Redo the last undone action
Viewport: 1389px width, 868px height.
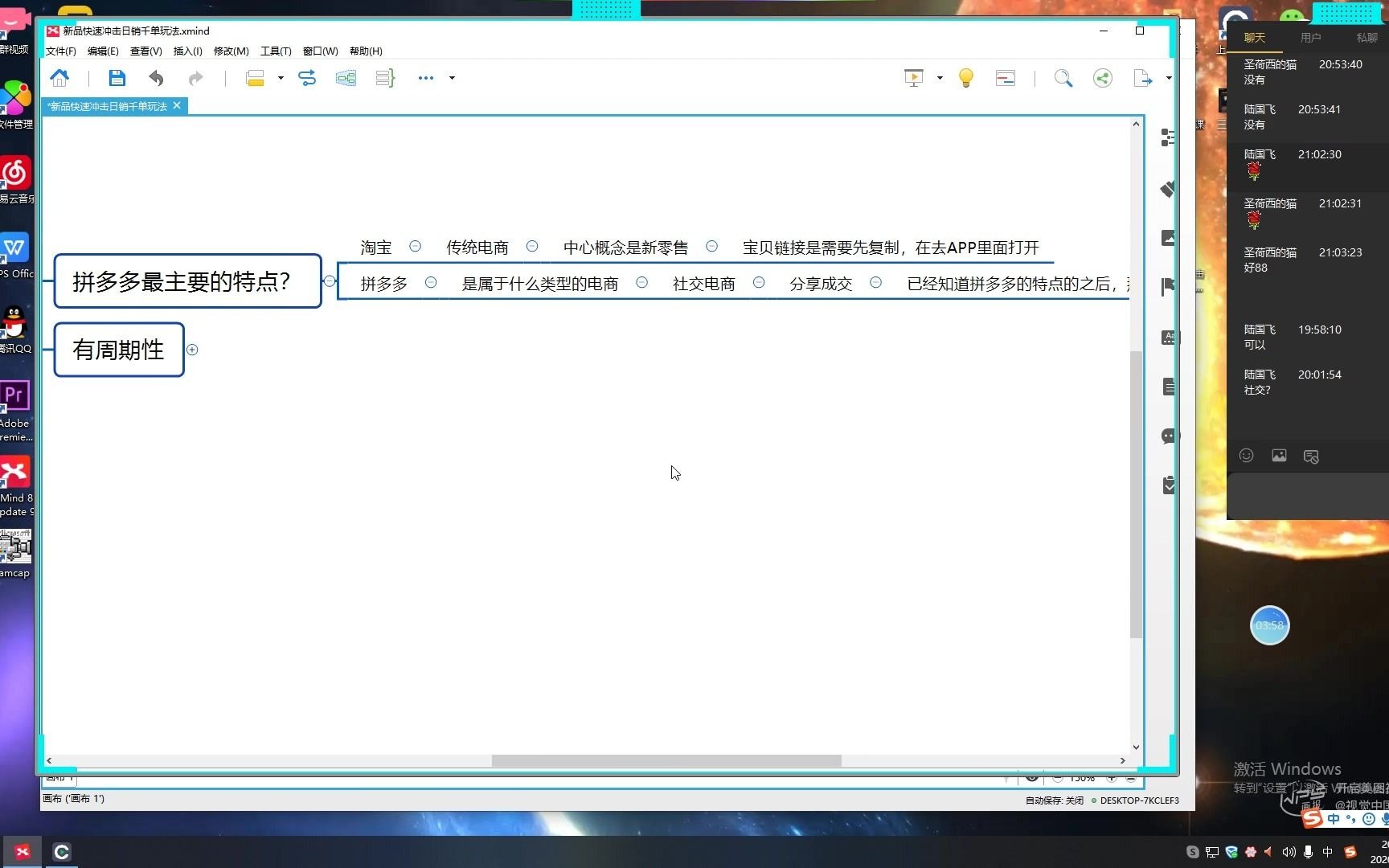195,78
